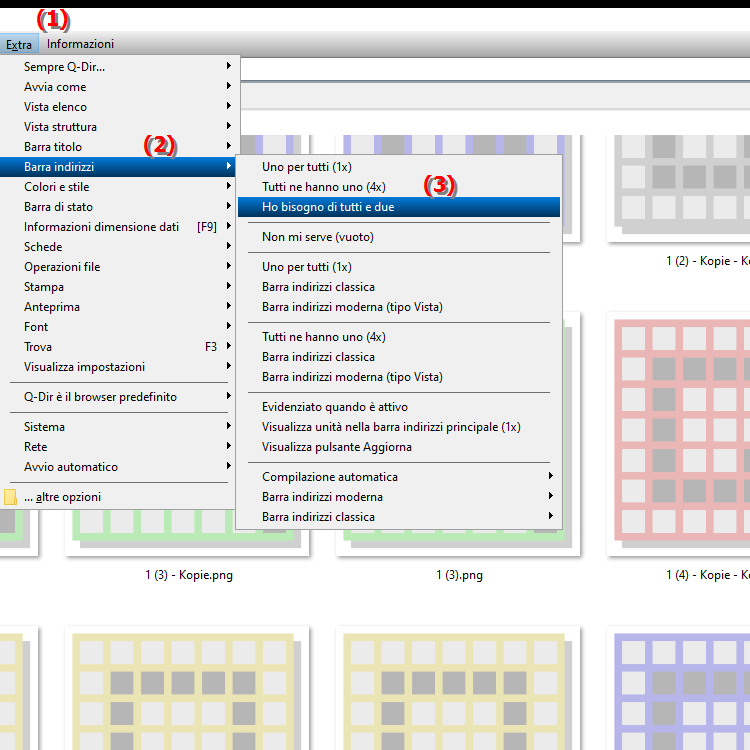
Task: Open the folder icon beside altre opzioni
Action: (x=11, y=497)
